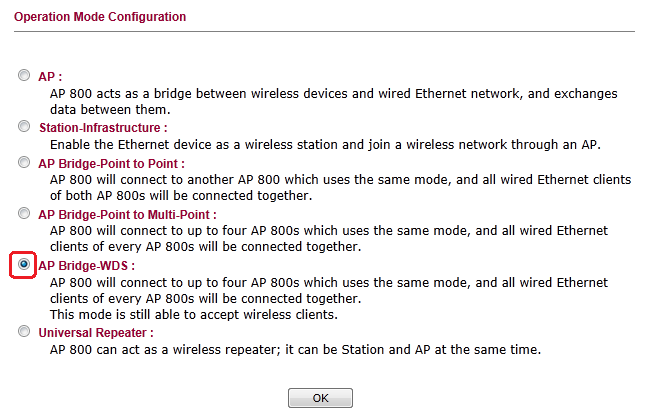Image resolution: width=654 pixels, height=414 pixels.
Task: Click the "Station-Infrastructure :" label text
Action: (x=102, y=128)
